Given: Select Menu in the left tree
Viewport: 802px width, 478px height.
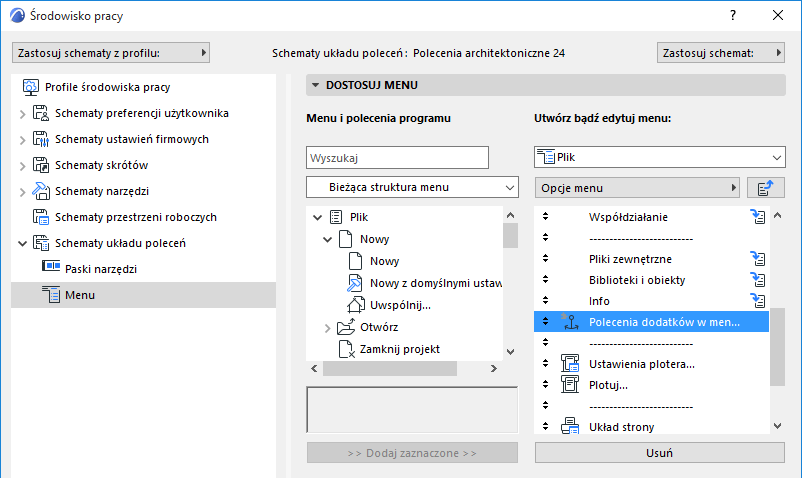Looking at the screenshot, I should click(80, 294).
